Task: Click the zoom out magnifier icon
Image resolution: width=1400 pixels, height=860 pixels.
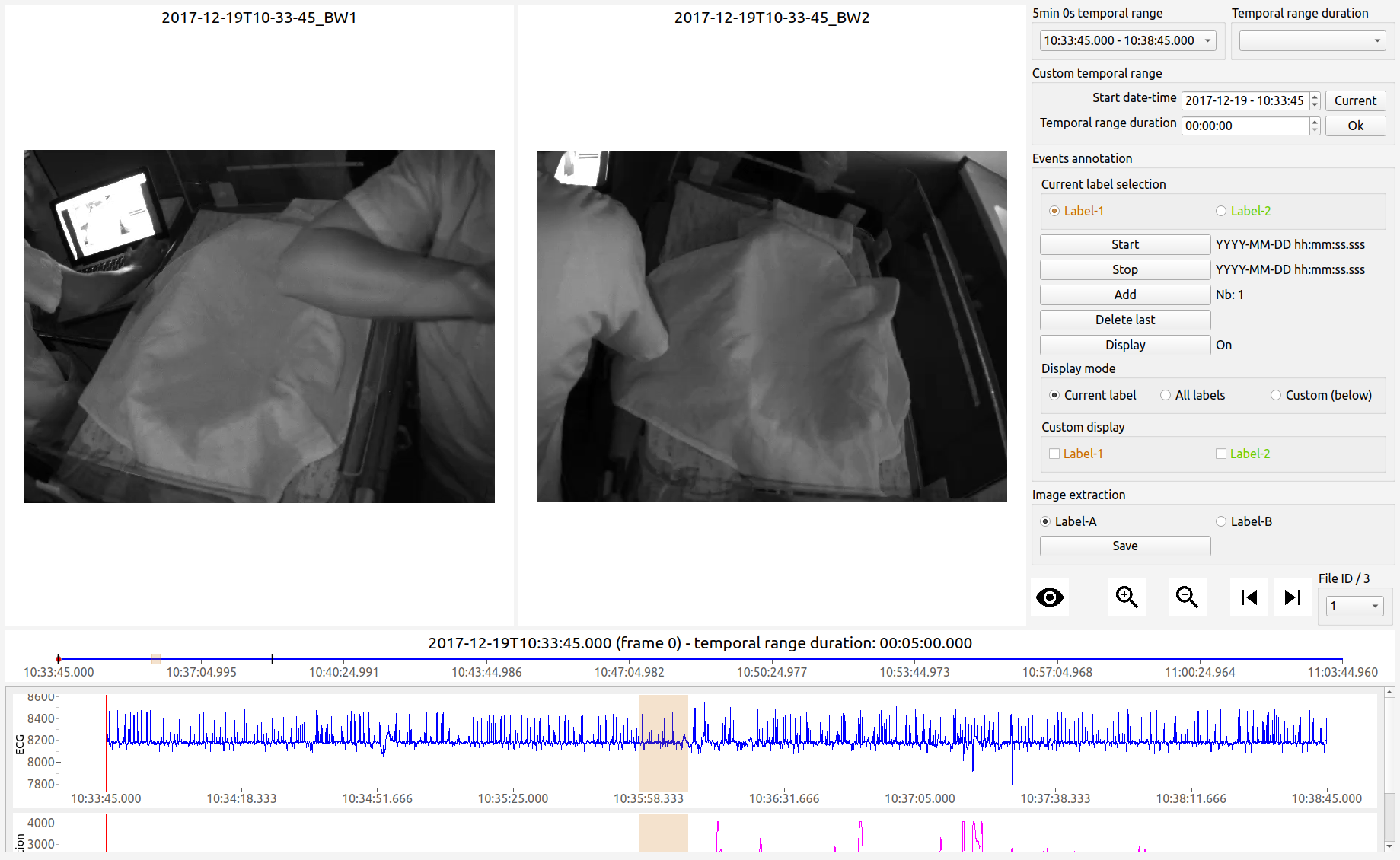Action: (1187, 597)
